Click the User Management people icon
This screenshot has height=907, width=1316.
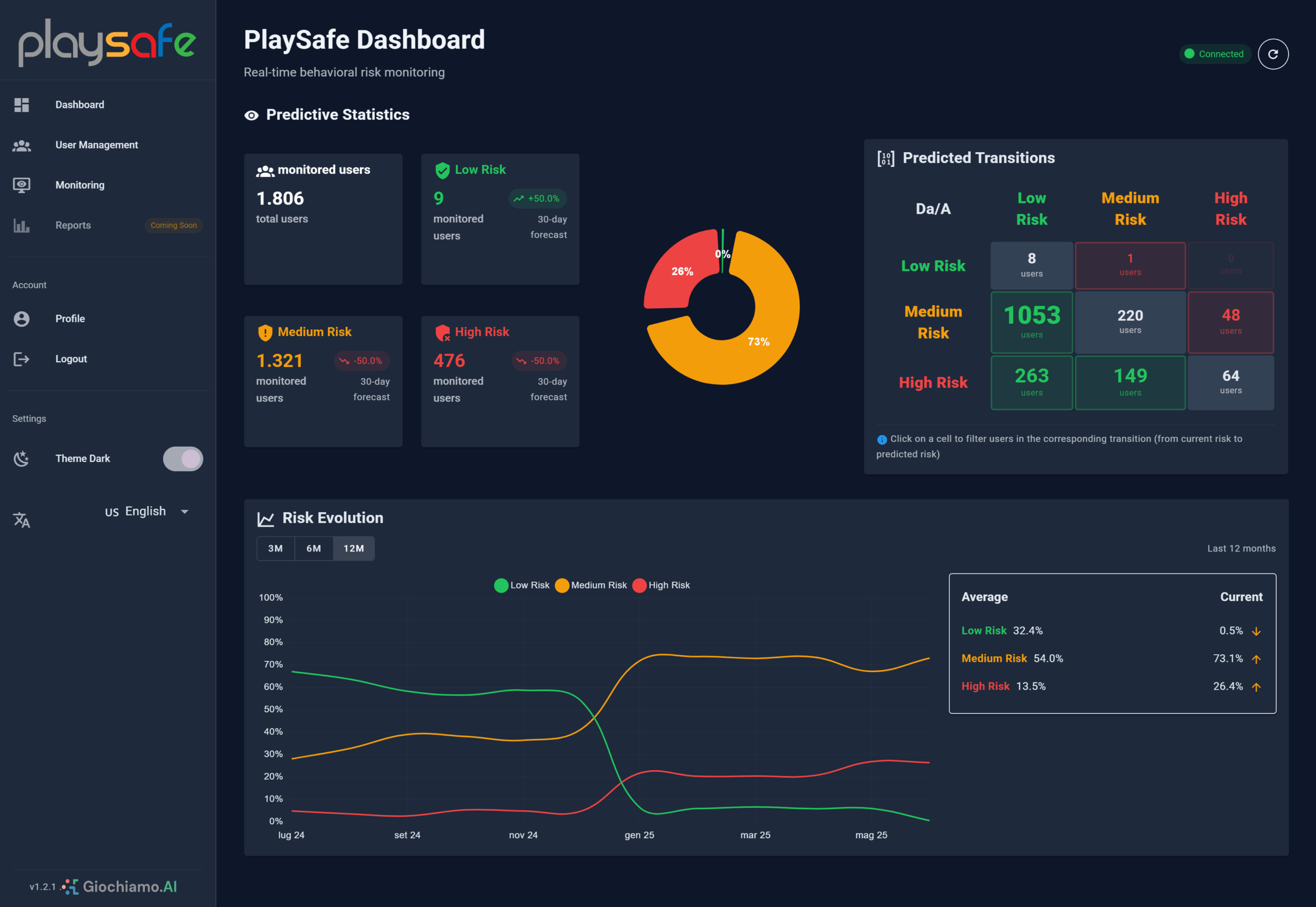pos(22,145)
